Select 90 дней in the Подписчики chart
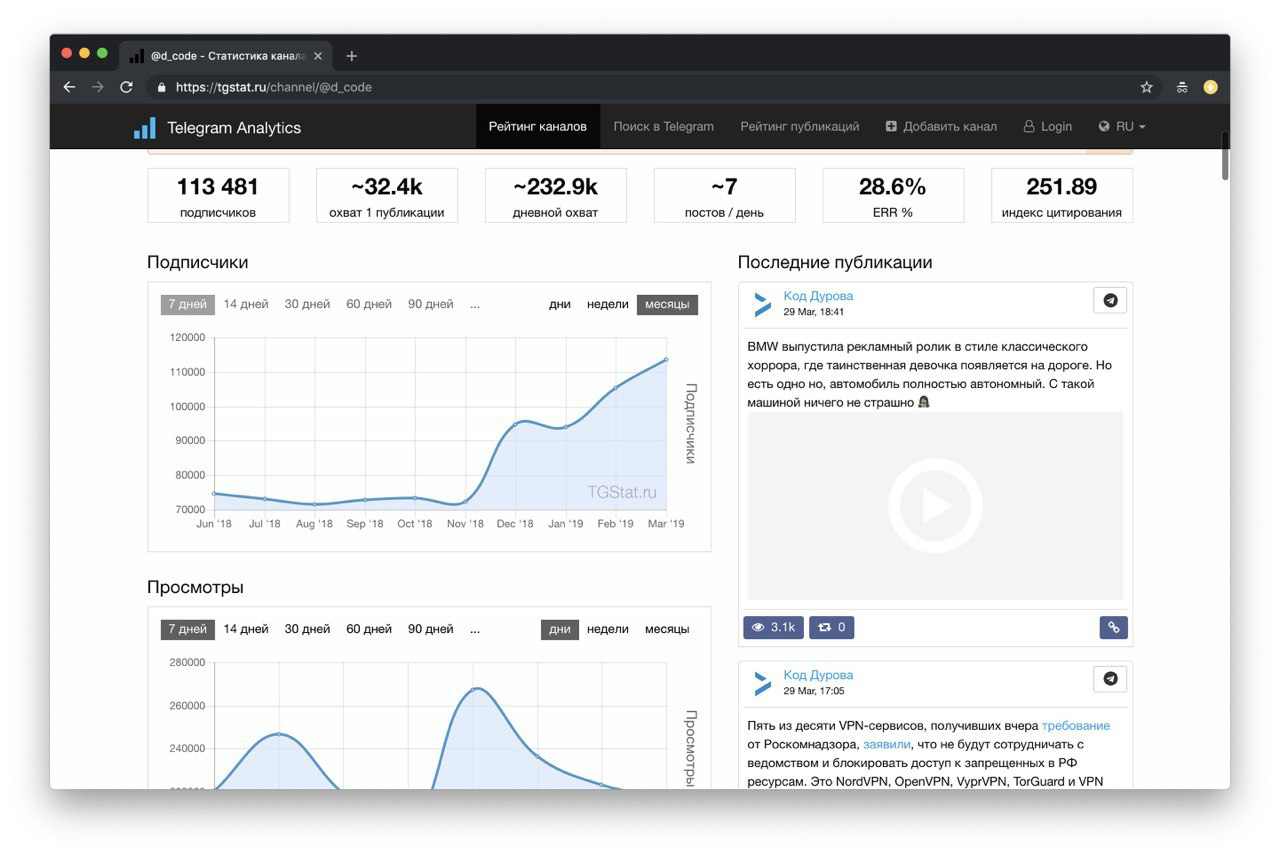This screenshot has width=1280, height=855. coord(431,304)
